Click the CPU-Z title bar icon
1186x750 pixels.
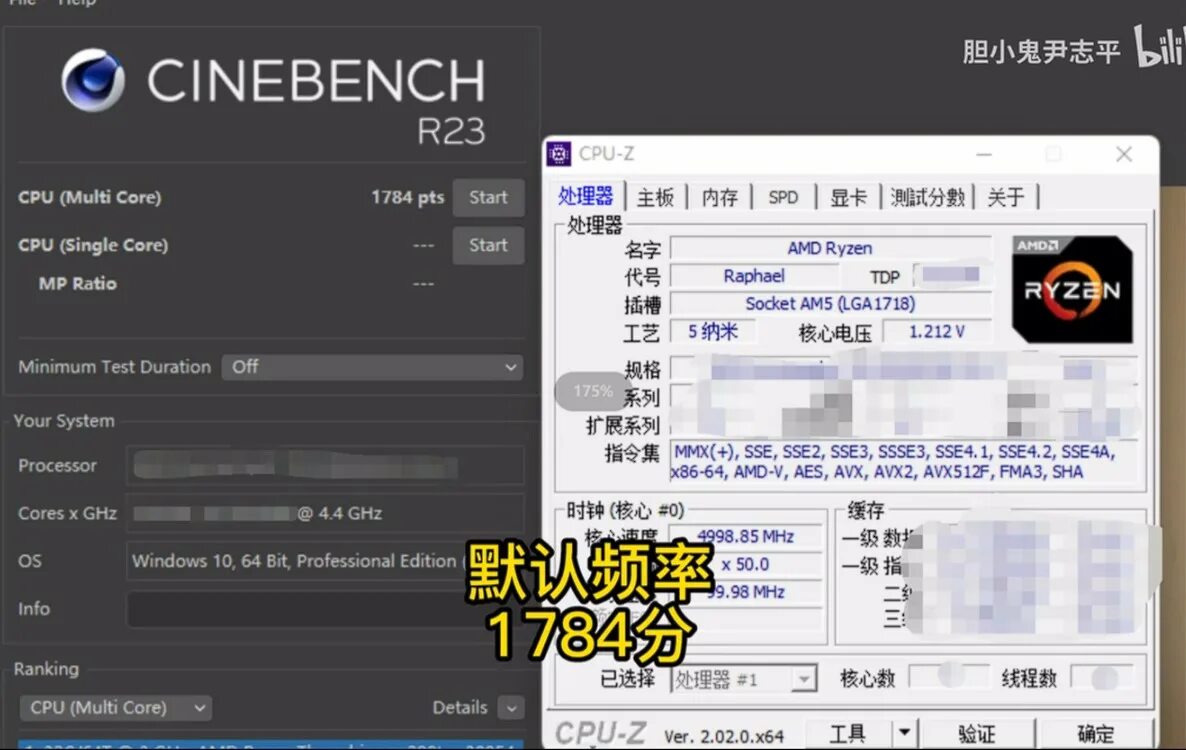[x=559, y=154]
